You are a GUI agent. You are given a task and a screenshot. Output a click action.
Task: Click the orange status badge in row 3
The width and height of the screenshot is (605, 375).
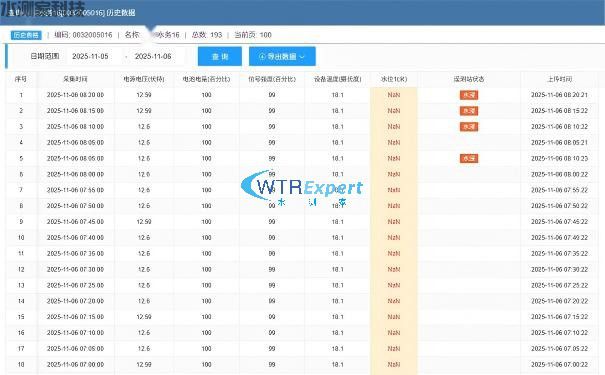(469, 127)
